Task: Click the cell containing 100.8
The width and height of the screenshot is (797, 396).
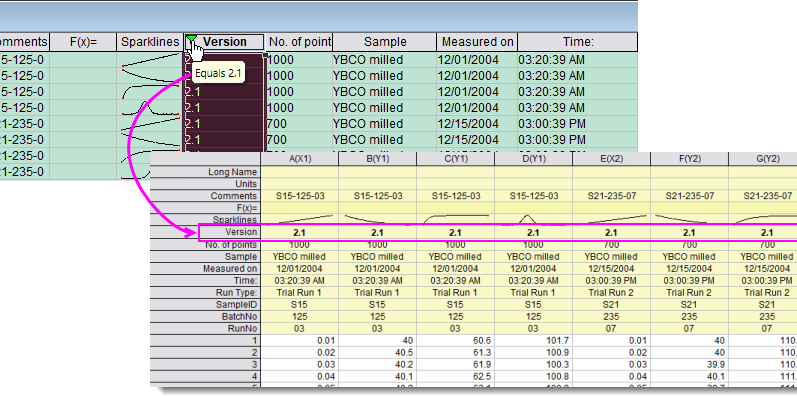Action: click(x=533, y=377)
